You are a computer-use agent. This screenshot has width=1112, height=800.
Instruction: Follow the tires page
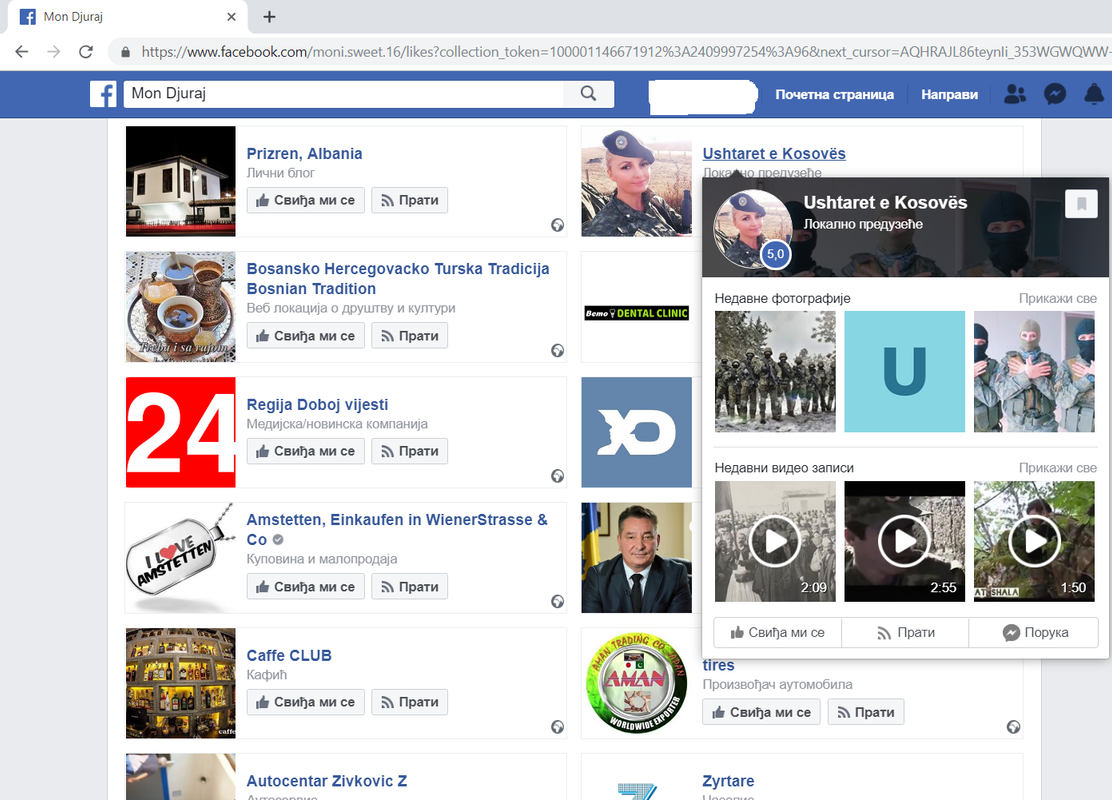865,712
